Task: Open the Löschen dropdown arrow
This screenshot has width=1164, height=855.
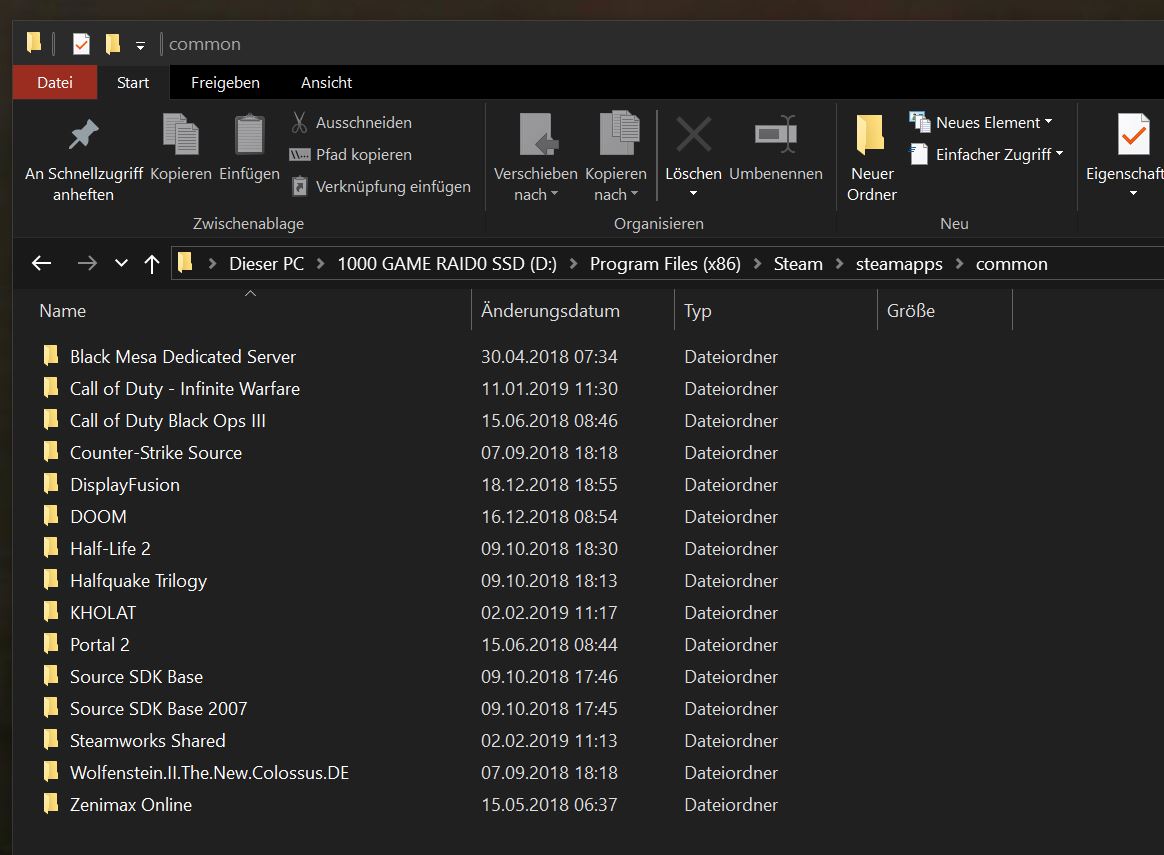Action: coord(693,194)
